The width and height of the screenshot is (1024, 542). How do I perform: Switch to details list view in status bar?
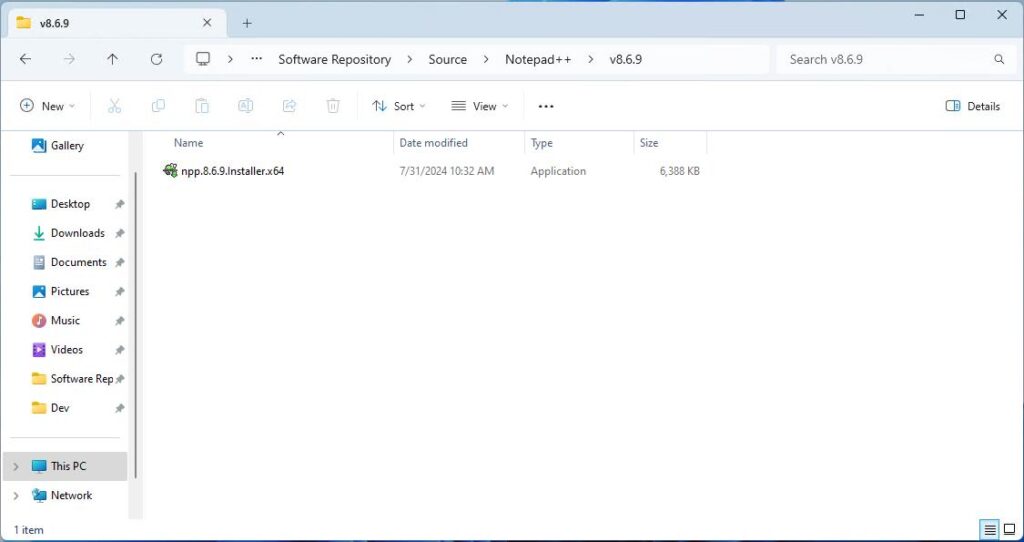(x=991, y=529)
